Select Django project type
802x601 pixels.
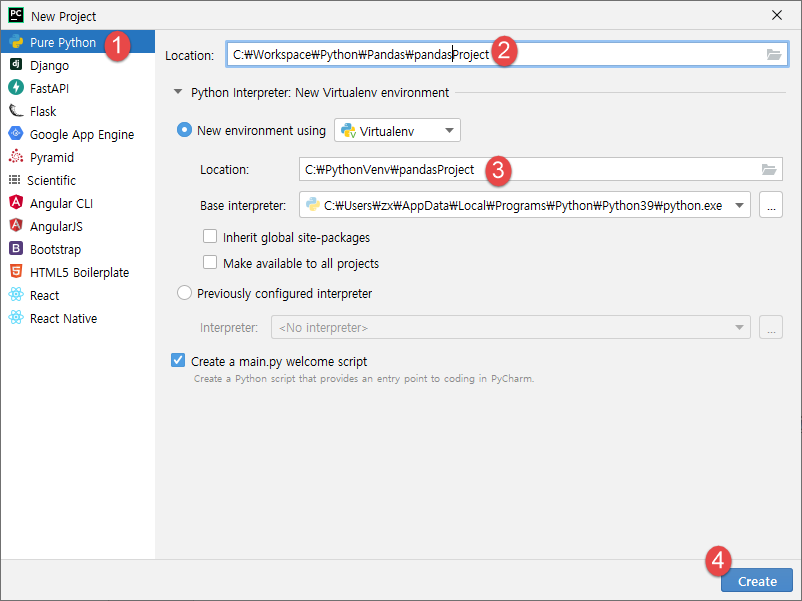pyautogui.click(x=78, y=65)
